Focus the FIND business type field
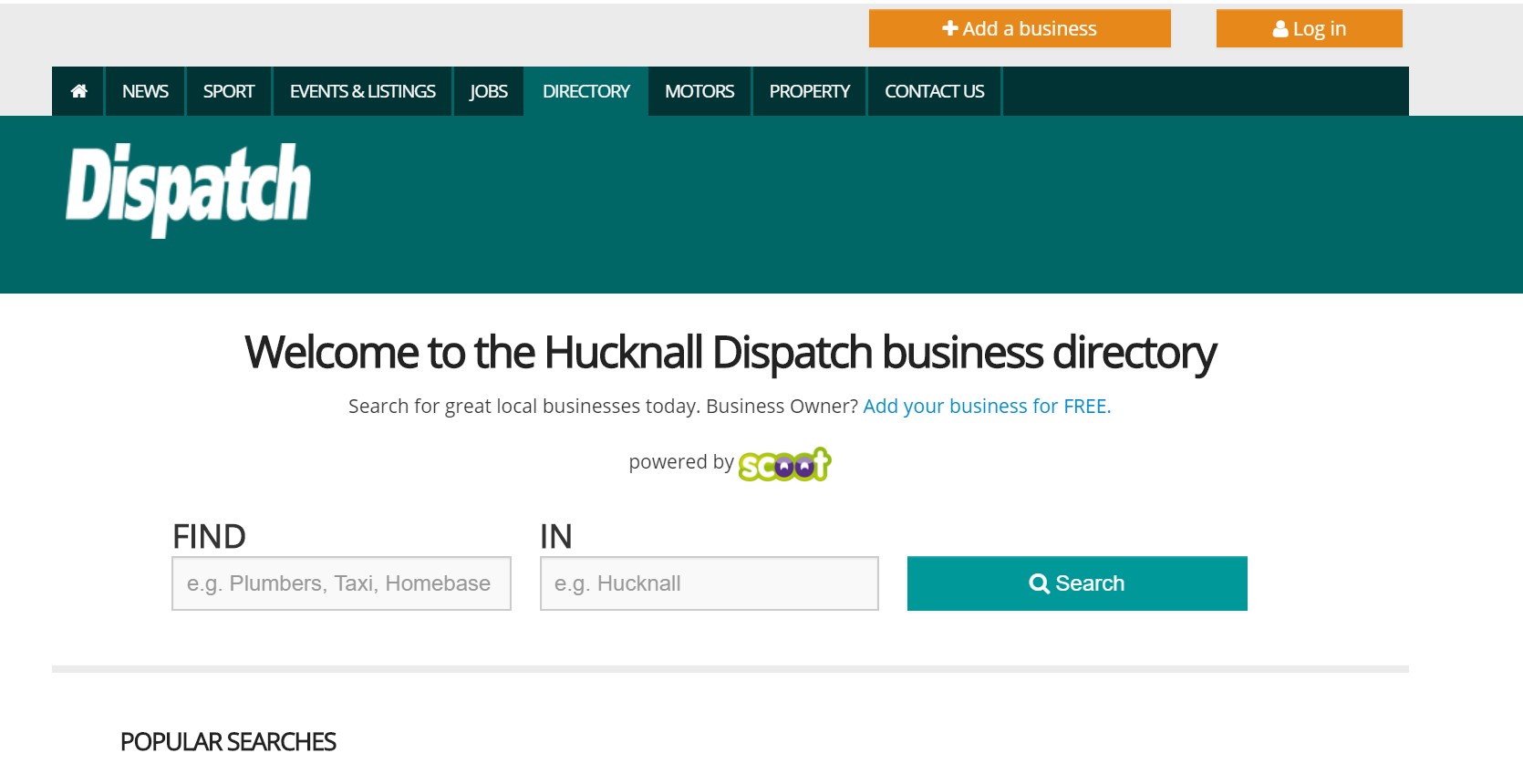This screenshot has width=1523, height=784. point(341,583)
